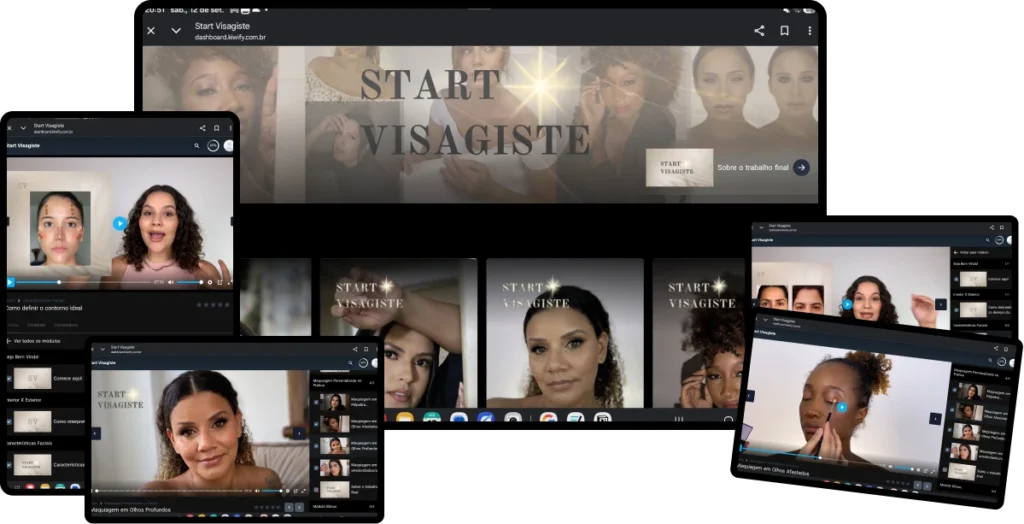The height and width of the screenshot is (524, 1024).
Task: Toggle the 'Maquiagem em Olhos Afastados' checkbox on bottom-left tablet
Action: pyautogui.click(x=316, y=424)
